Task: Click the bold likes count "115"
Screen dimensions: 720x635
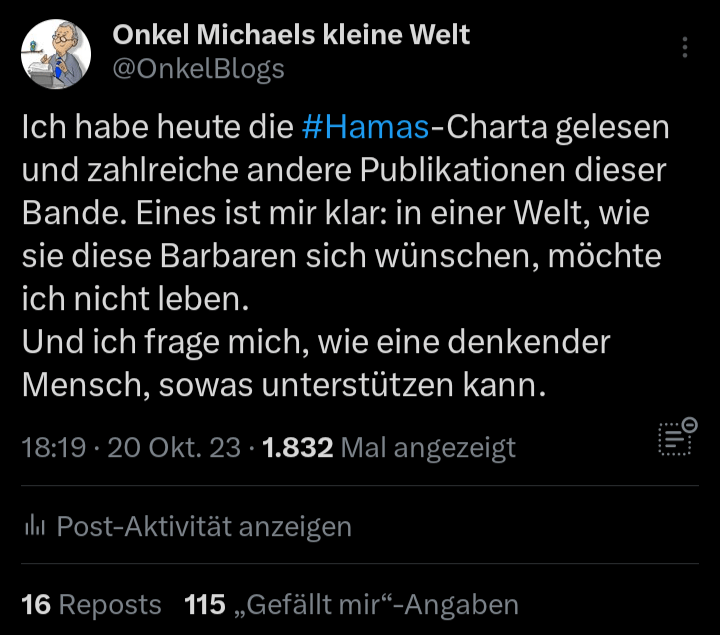Action: tap(205, 605)
